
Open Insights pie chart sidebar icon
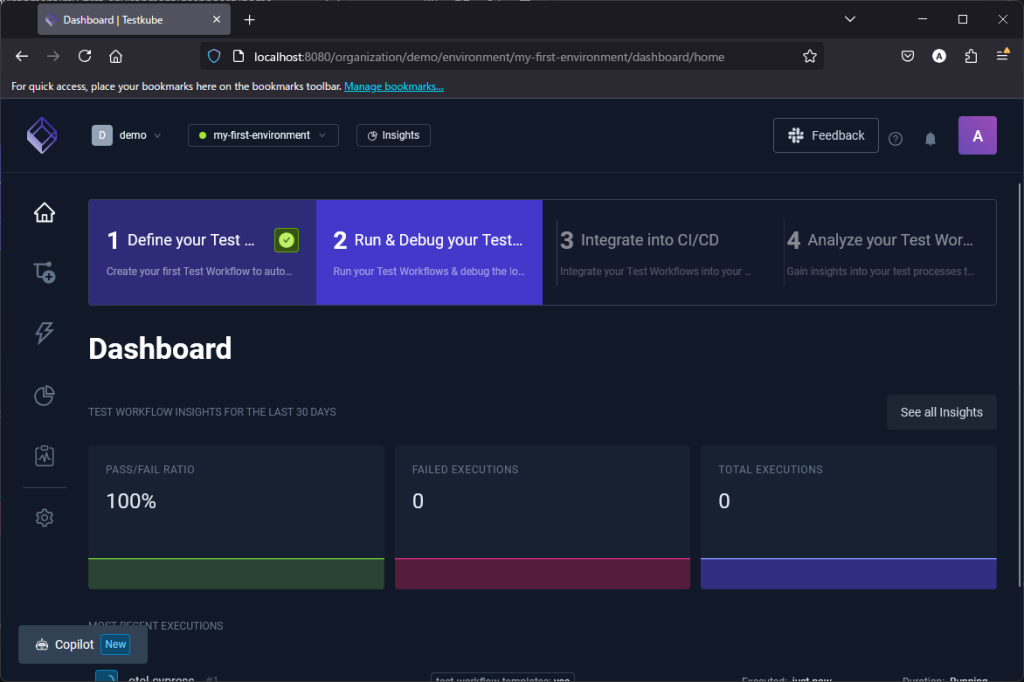point(44,396)
